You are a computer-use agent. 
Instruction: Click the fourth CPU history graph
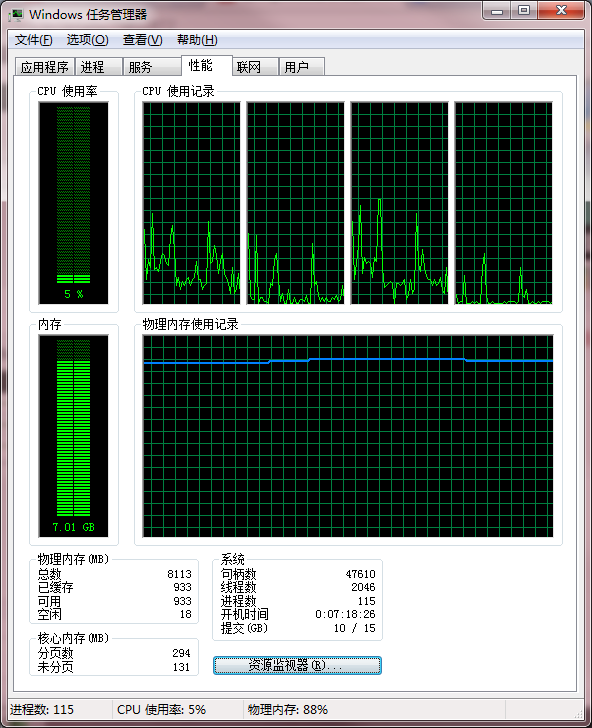point(504,203)
